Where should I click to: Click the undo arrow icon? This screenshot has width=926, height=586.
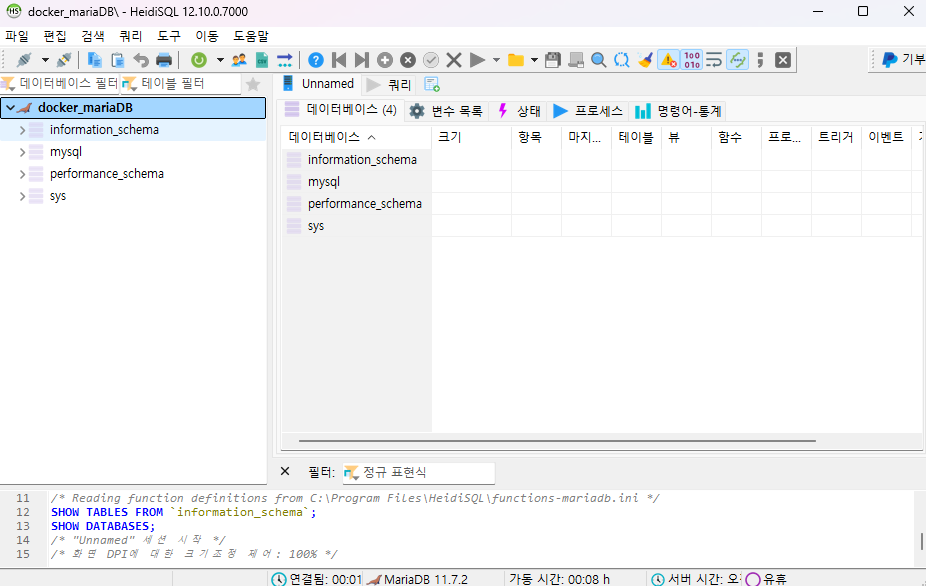pos(141,60)
